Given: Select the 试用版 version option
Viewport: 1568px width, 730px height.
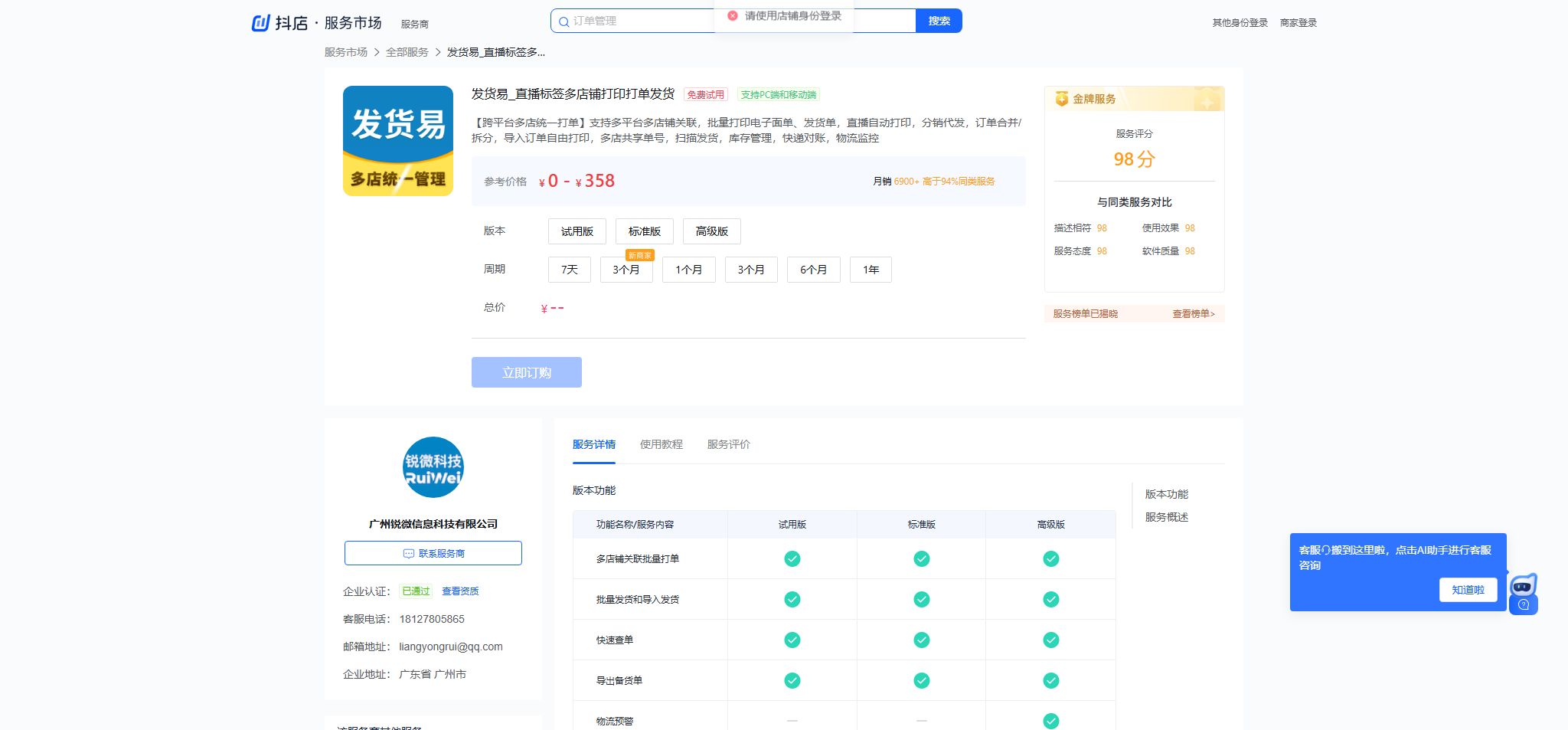Looking at the screenshot, I should click(x=577, y=231).
